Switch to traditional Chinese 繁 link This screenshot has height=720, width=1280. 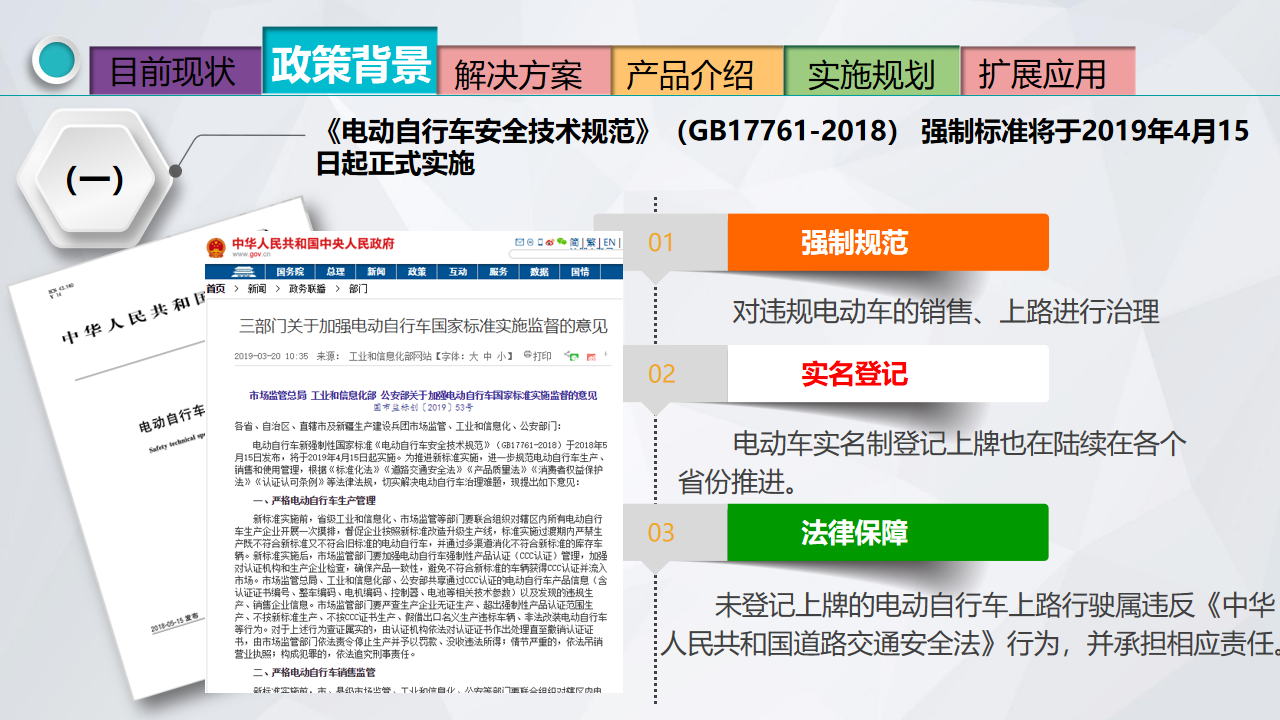point(591,243)
